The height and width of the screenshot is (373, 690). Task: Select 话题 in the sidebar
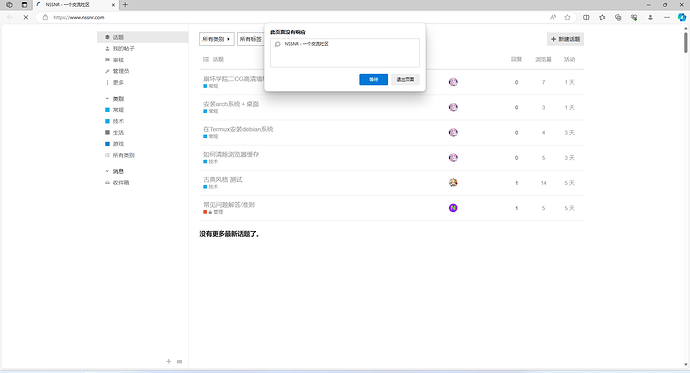[143, 37]
